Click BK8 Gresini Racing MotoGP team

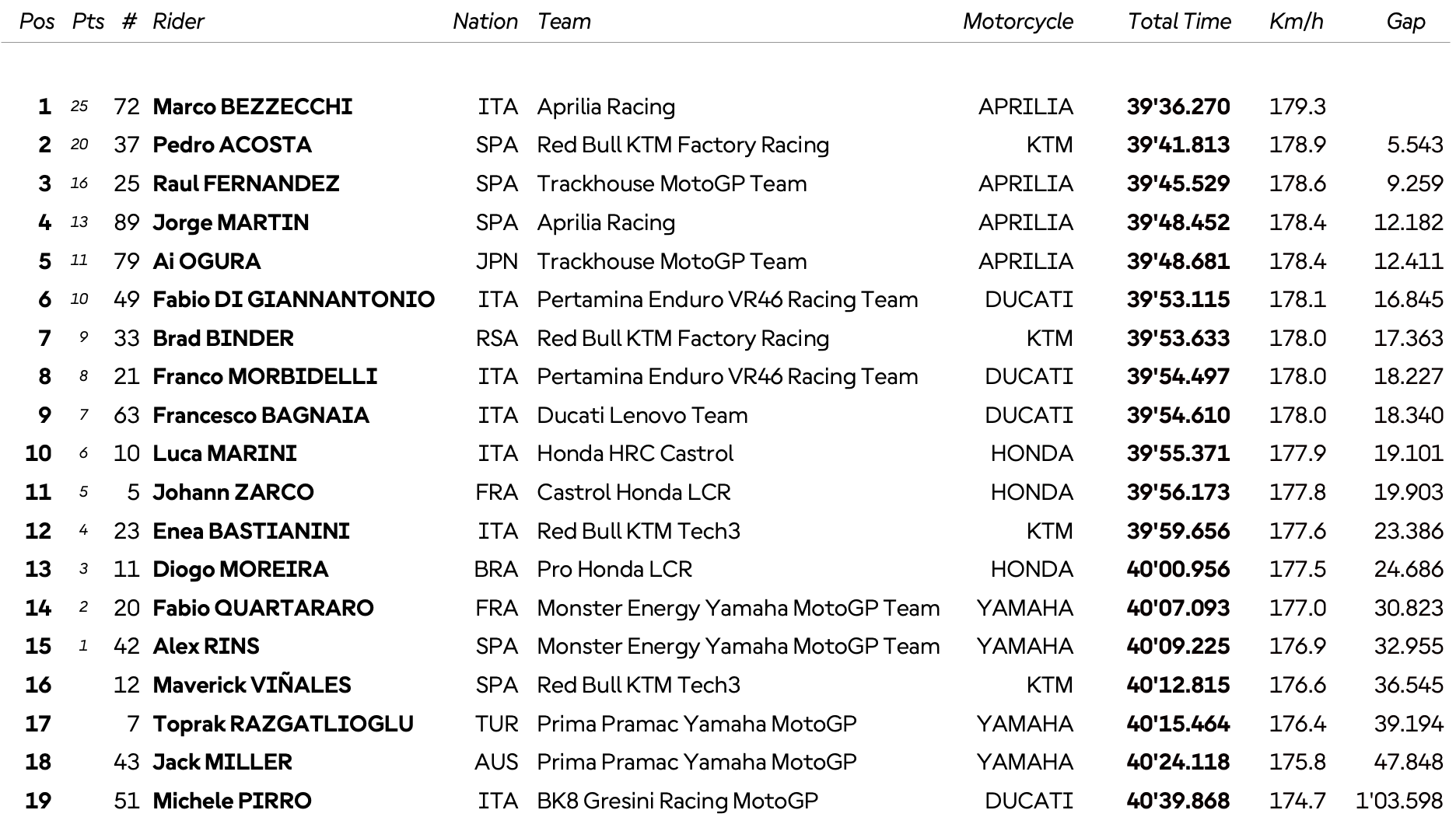coord(677,801)
